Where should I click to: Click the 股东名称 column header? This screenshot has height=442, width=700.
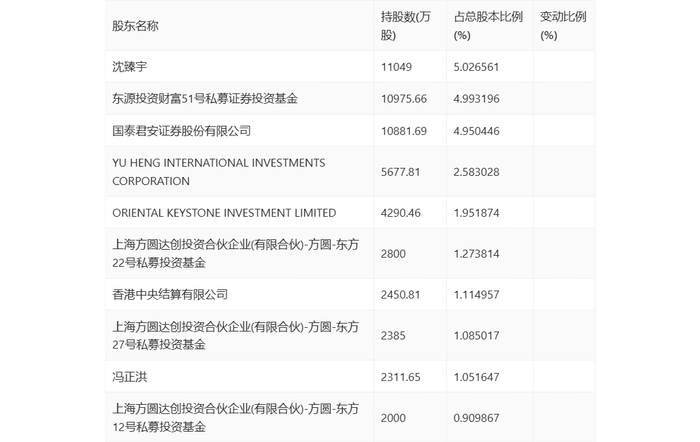tap(135, 26)
